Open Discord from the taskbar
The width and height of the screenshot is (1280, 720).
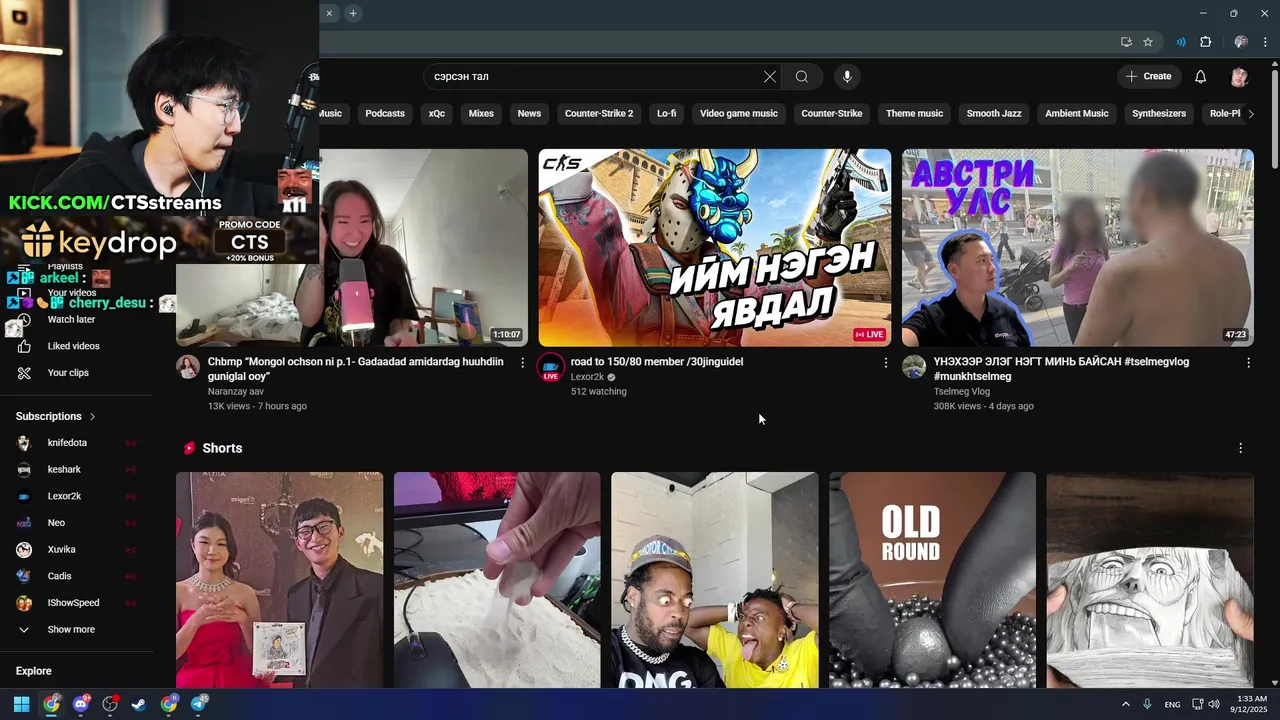[81, 704]
